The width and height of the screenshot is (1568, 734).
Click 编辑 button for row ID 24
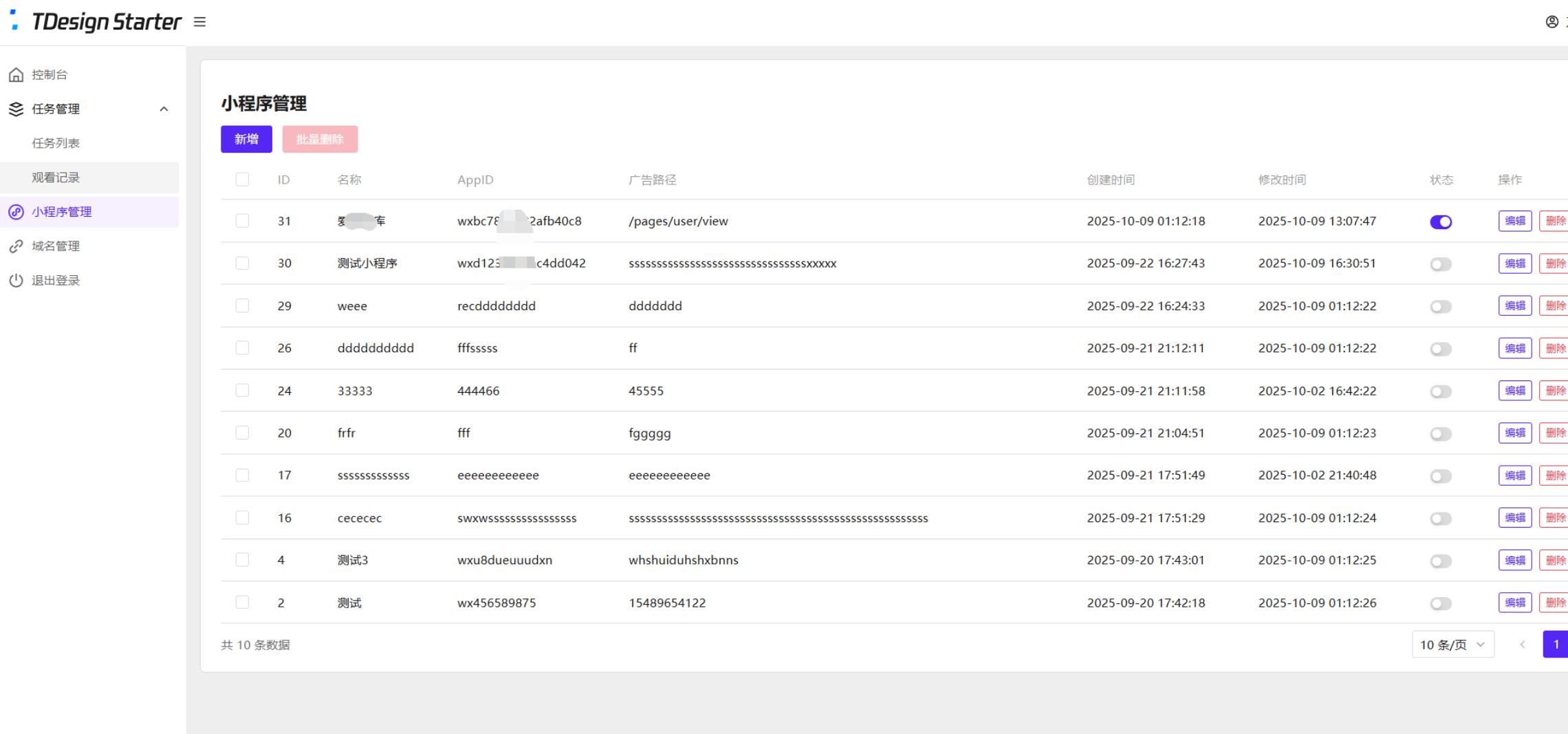coord(1514,391)
